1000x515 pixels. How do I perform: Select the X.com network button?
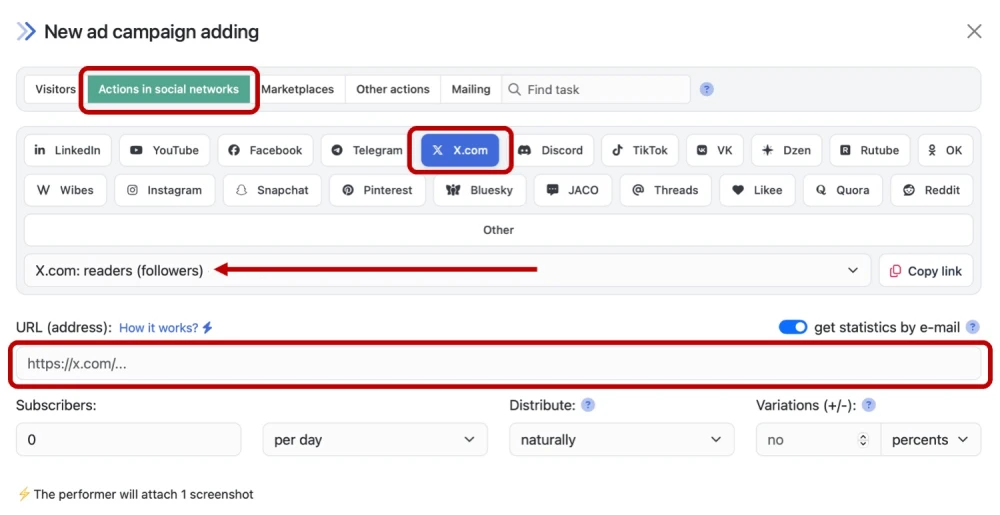pyautogui.click(x=460, y=150)
